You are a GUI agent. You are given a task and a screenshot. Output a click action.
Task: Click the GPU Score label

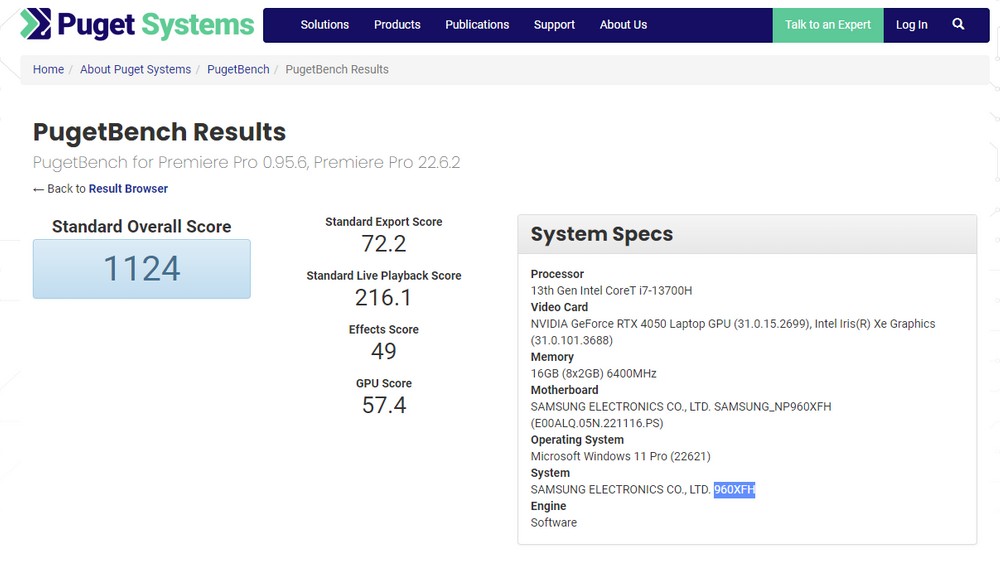383,383
